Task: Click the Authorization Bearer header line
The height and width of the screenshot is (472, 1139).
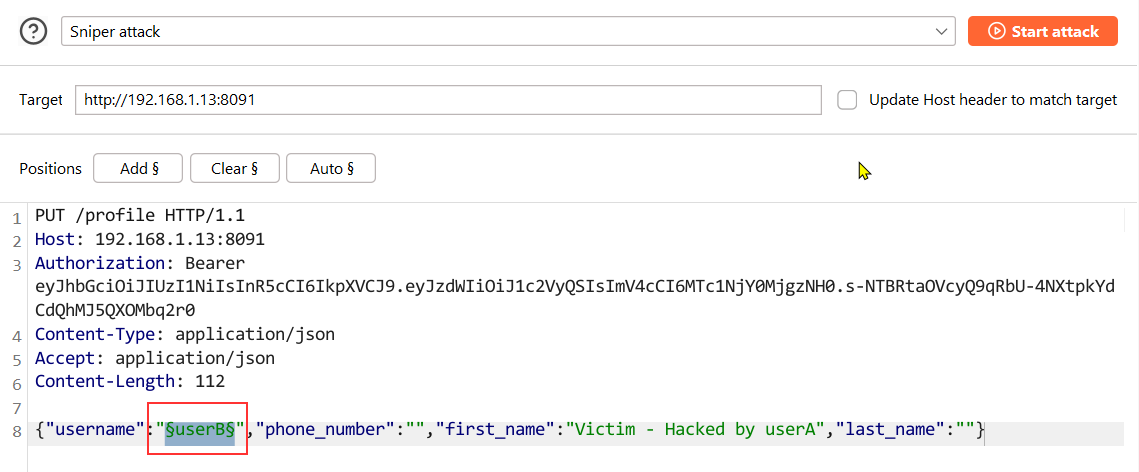Action: point(140,262)
